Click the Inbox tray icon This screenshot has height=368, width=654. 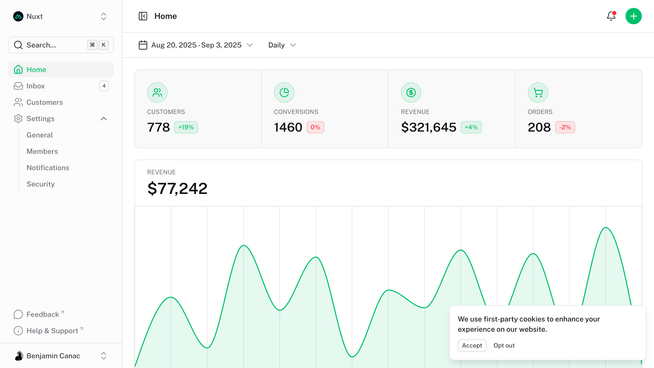(x=18, y=86)
